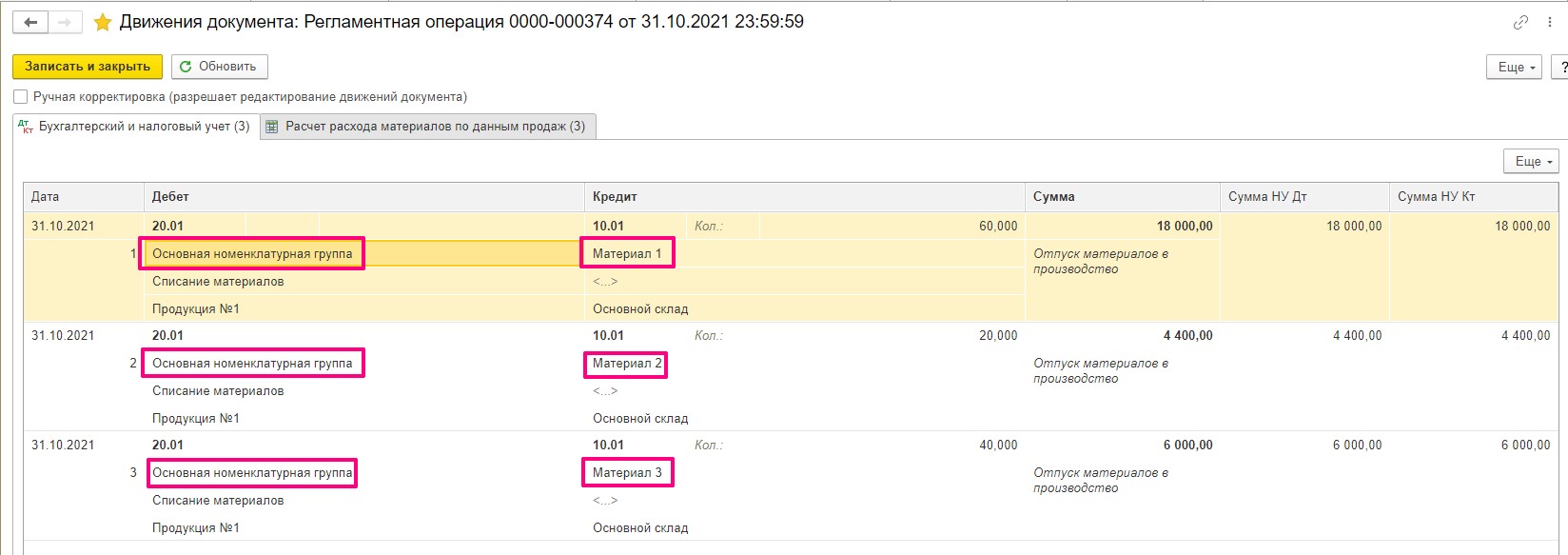
Task: Refresh data with the Обновить button
Action: (220, 67)
